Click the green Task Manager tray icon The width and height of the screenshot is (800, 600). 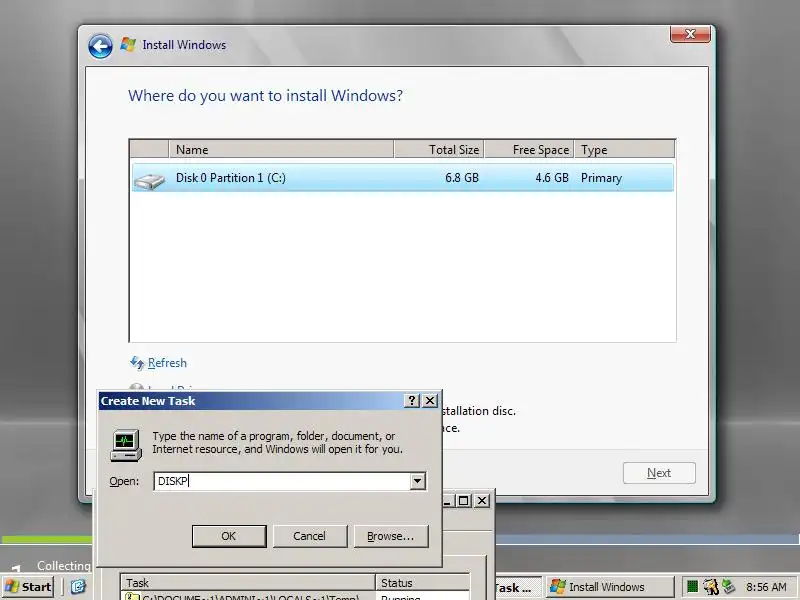tap(692, 587)
